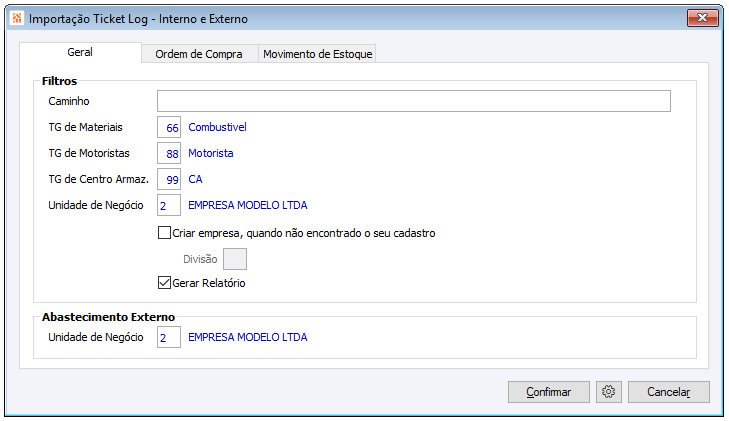Image resolution: width=729 pixels, height=421 pixels.
Task: Click Unidade de Negócio field in Abastecimento Externo
Action: tap(169, 337)
